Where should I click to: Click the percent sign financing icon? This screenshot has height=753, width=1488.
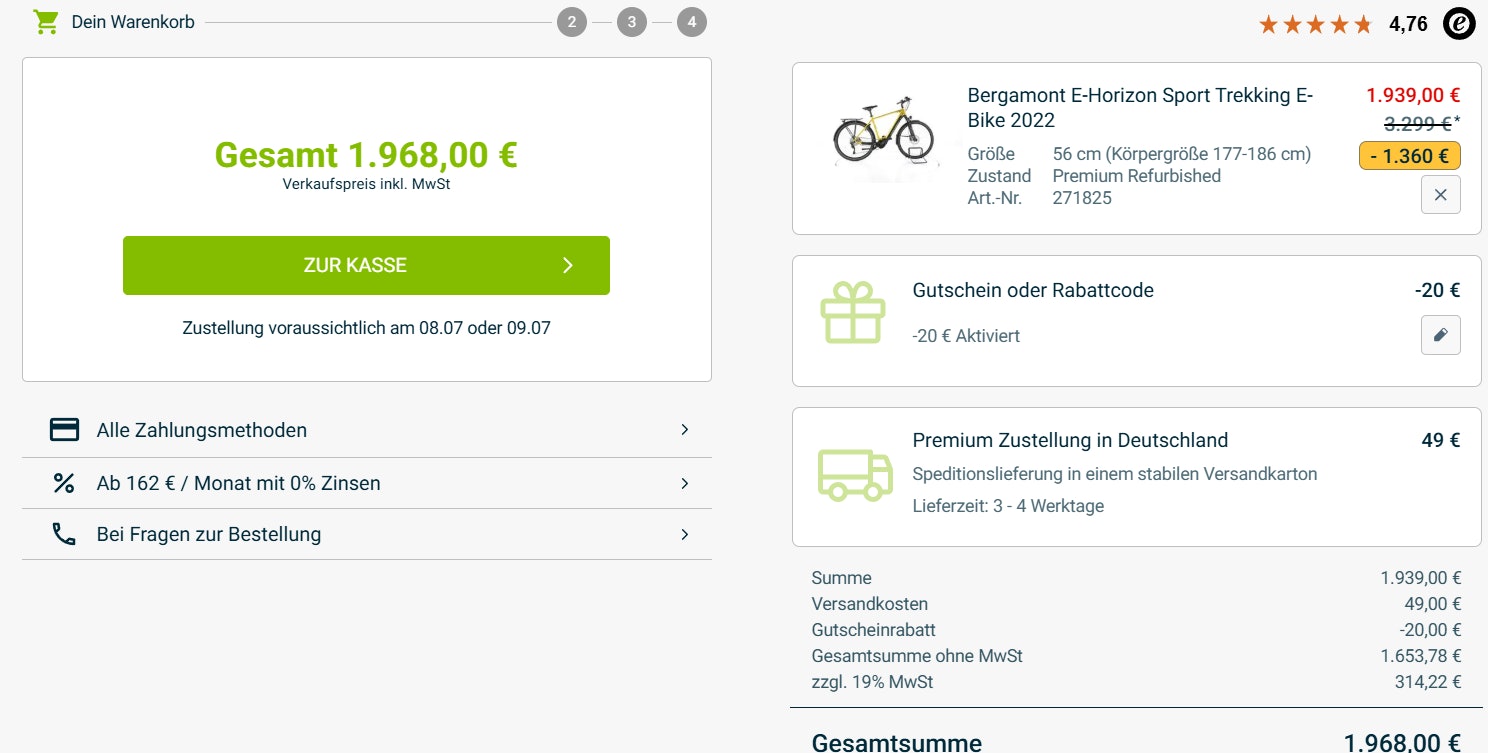[x=64, y=482]
